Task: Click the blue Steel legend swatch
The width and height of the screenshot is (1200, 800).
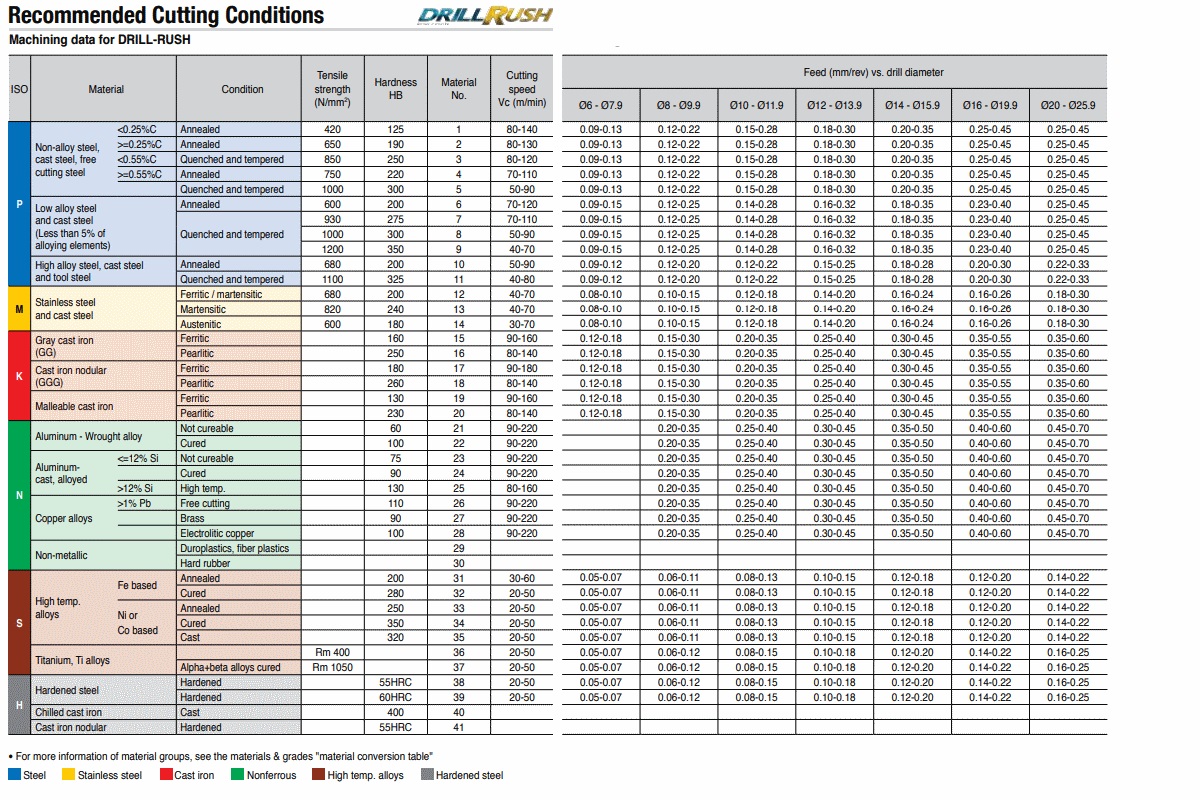Action: pyautogui.click(x=14, y=774)
